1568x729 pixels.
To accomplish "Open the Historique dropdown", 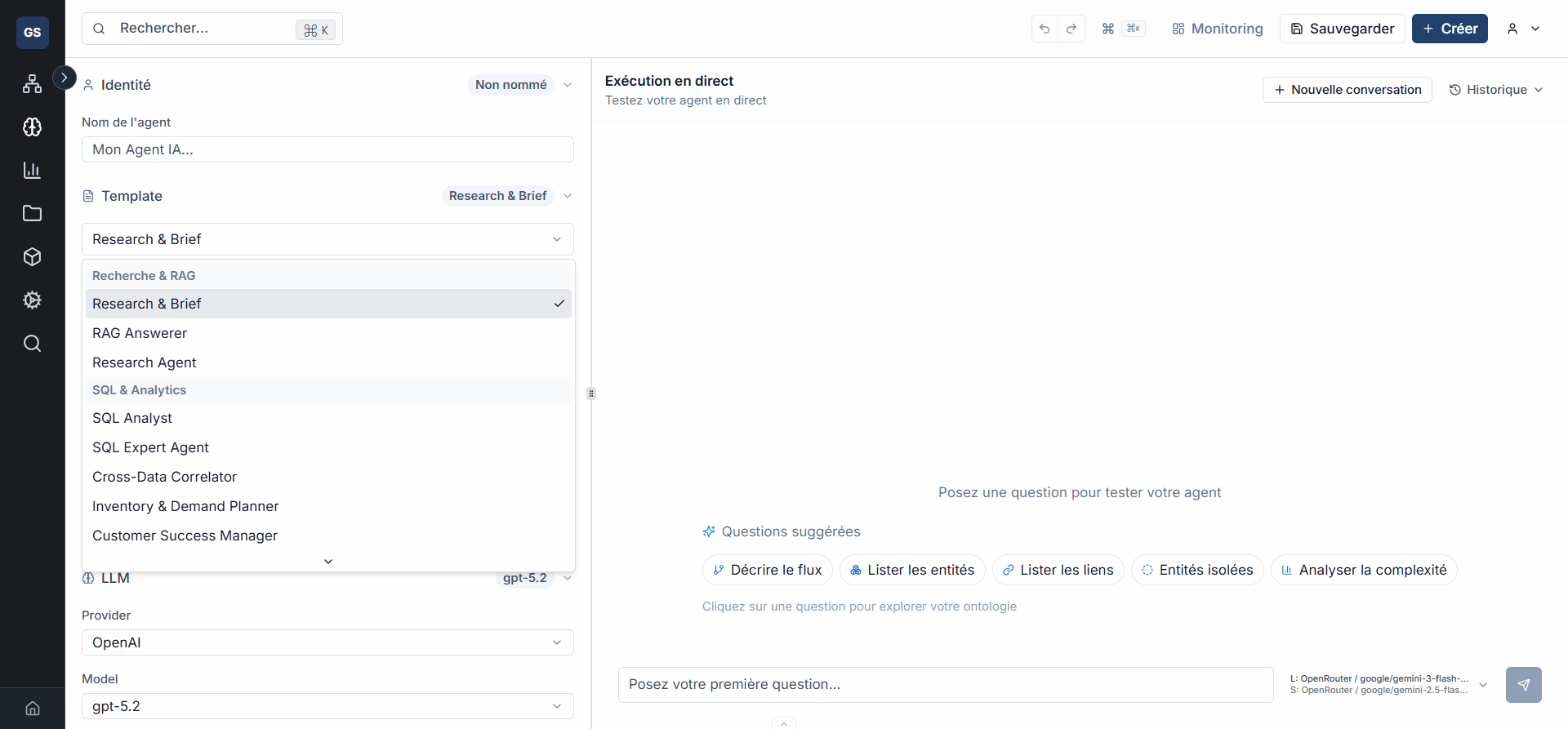I will (1495, 90).
